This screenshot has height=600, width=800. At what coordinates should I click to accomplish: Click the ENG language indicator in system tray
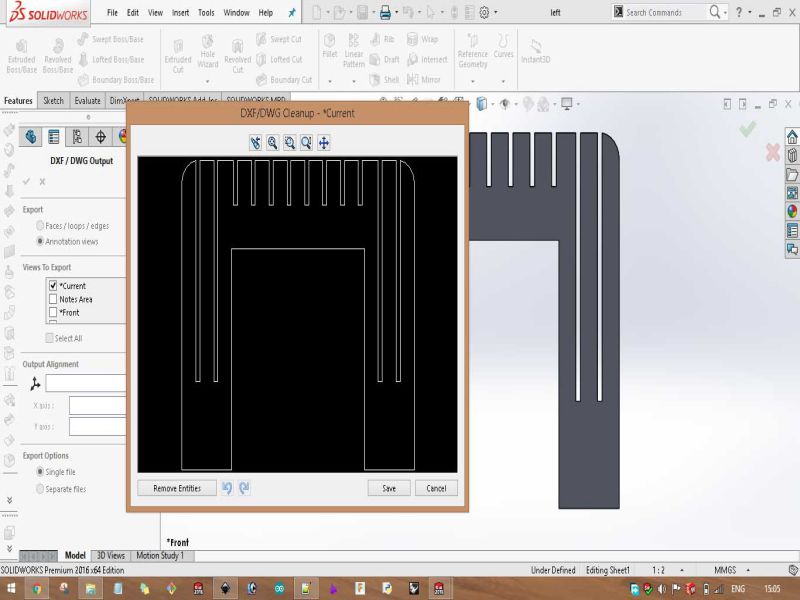(x=738, y=589)
